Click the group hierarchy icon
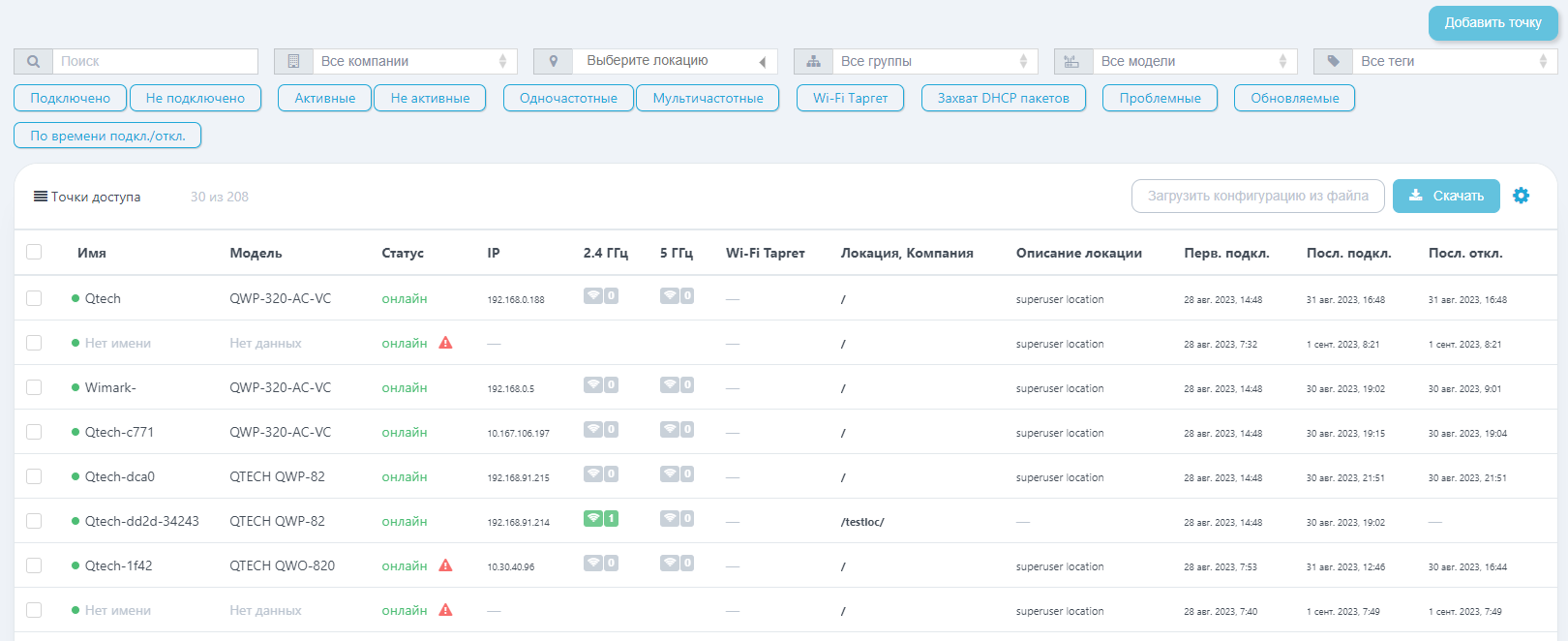This screenshot has height=641, width=1568. click(813, 61)
